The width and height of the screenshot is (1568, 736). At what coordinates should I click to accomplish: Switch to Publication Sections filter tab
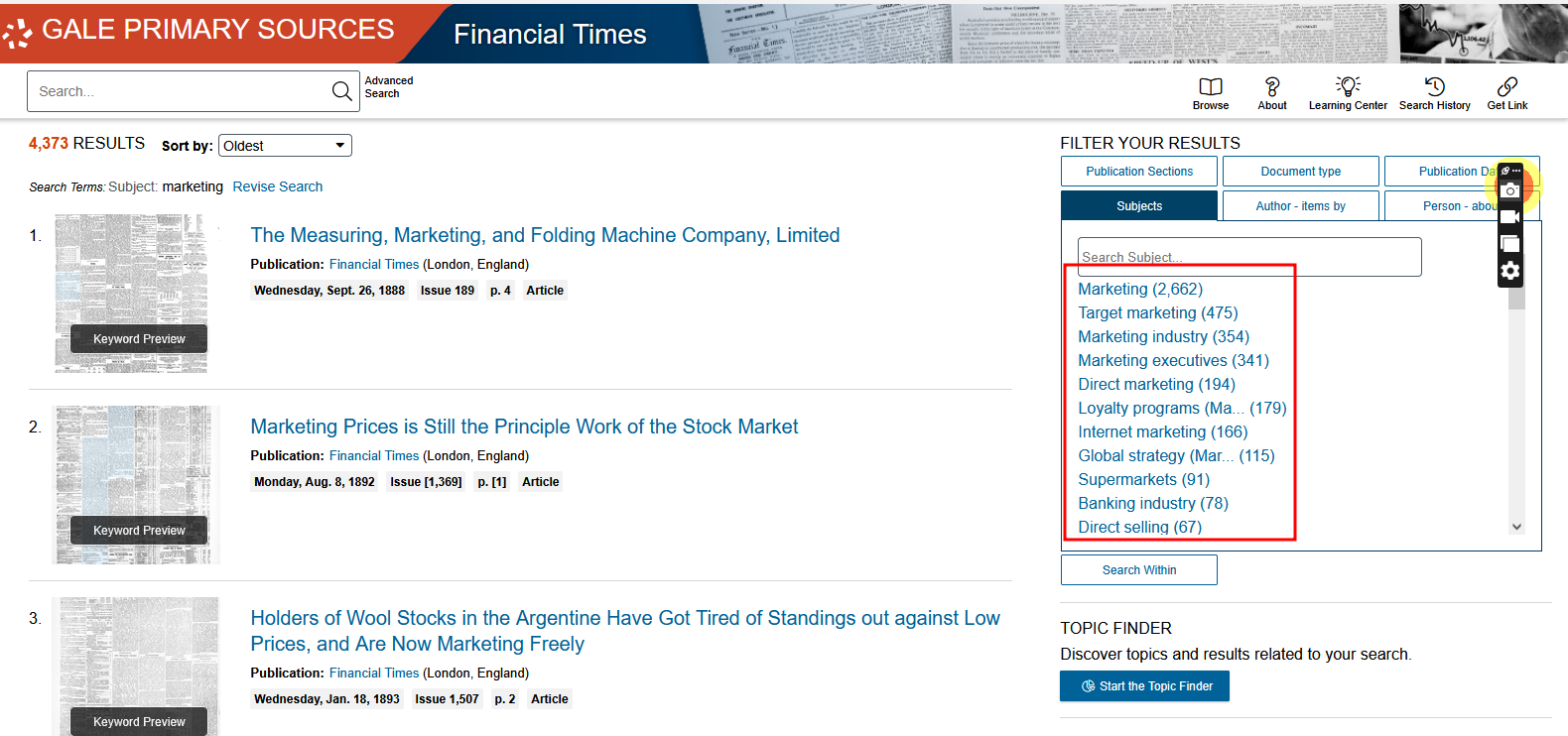1138,172
